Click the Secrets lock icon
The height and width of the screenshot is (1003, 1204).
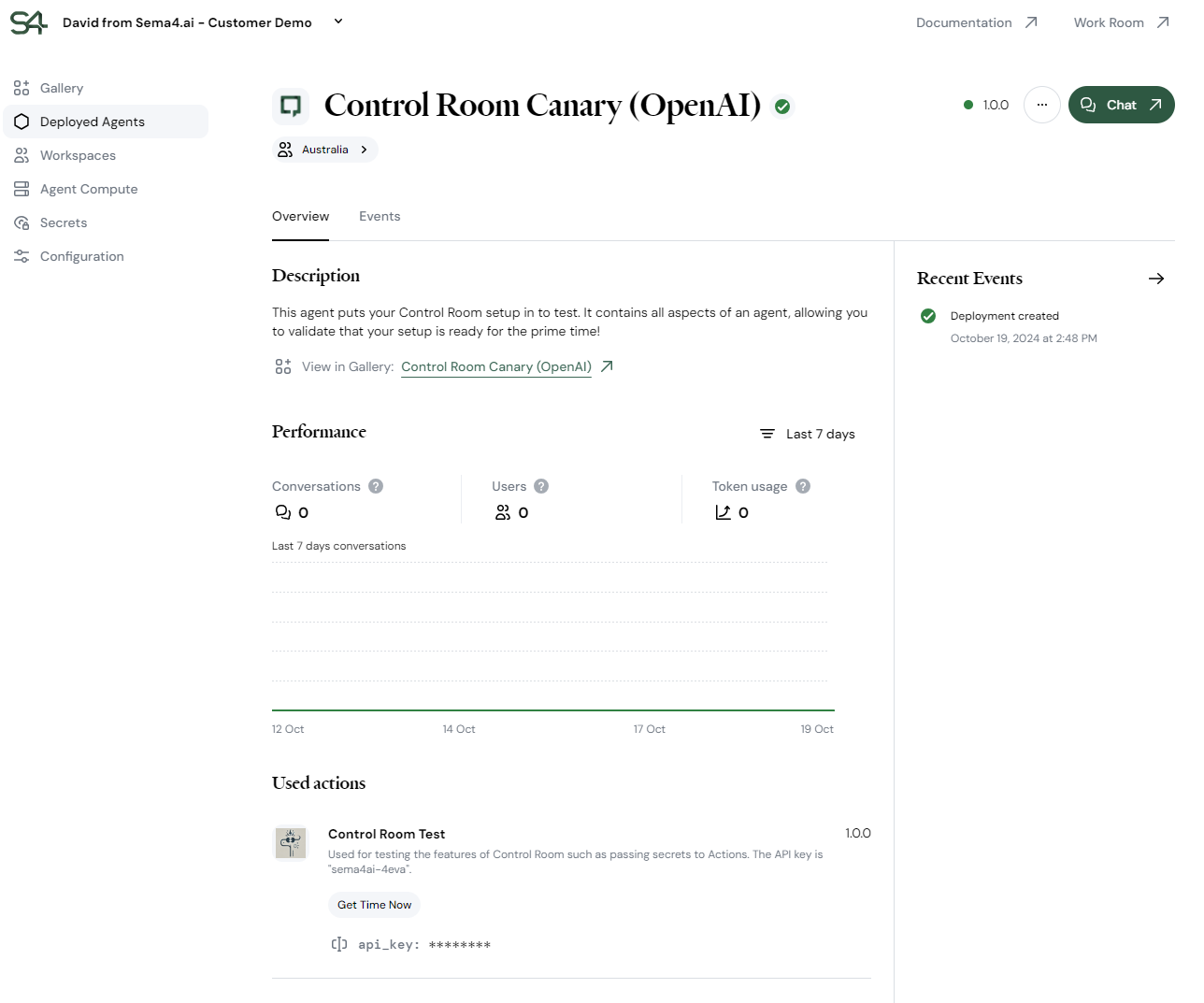click(21, 222)
